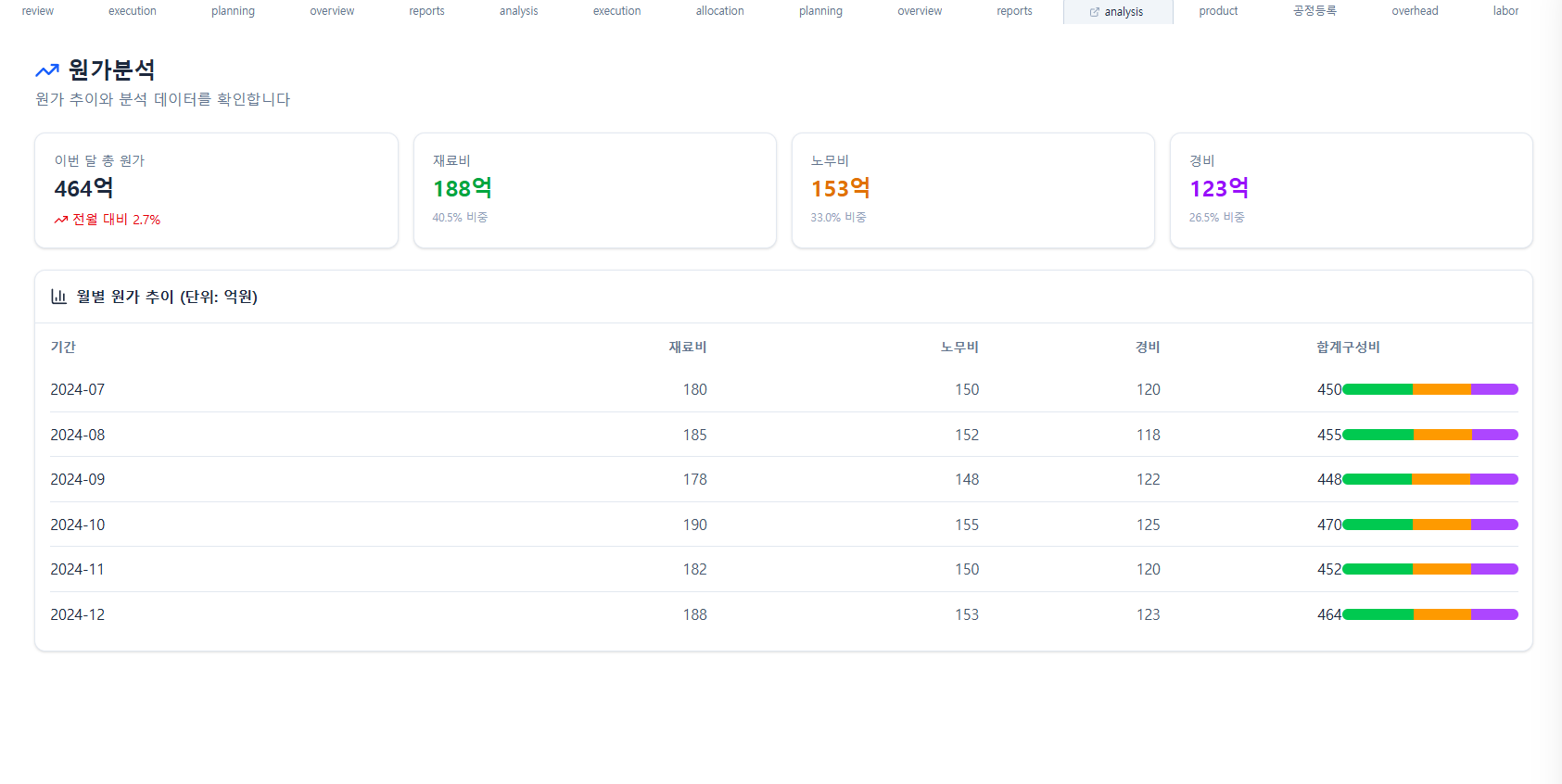Click the external link icon in the active analysis tab
The image size is (1562, 784).
pyautogui.click(x=1095, y=12)
